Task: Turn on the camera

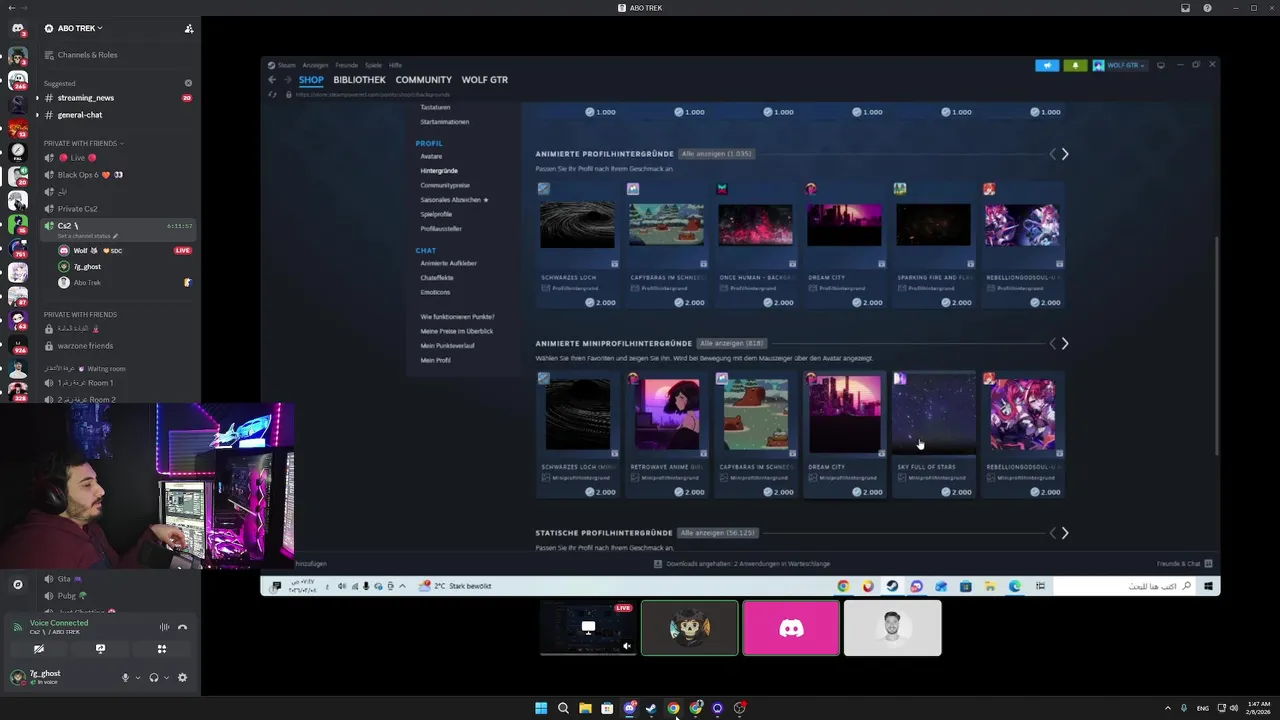Action: click(39, 649)
